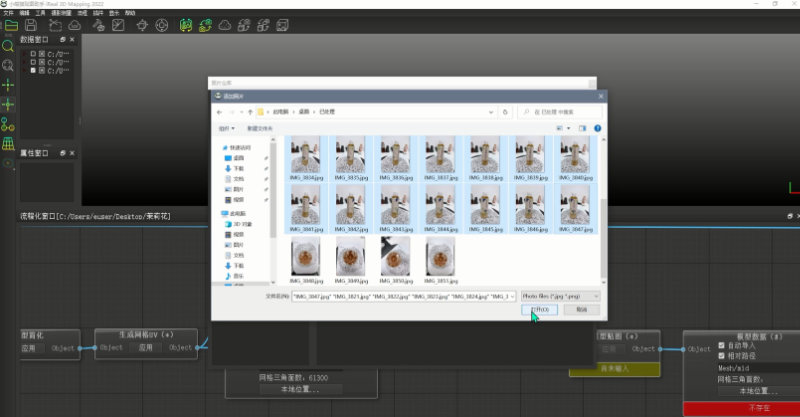Click the 新建文件夹 (New folder) button

click(x=260, y=128)
